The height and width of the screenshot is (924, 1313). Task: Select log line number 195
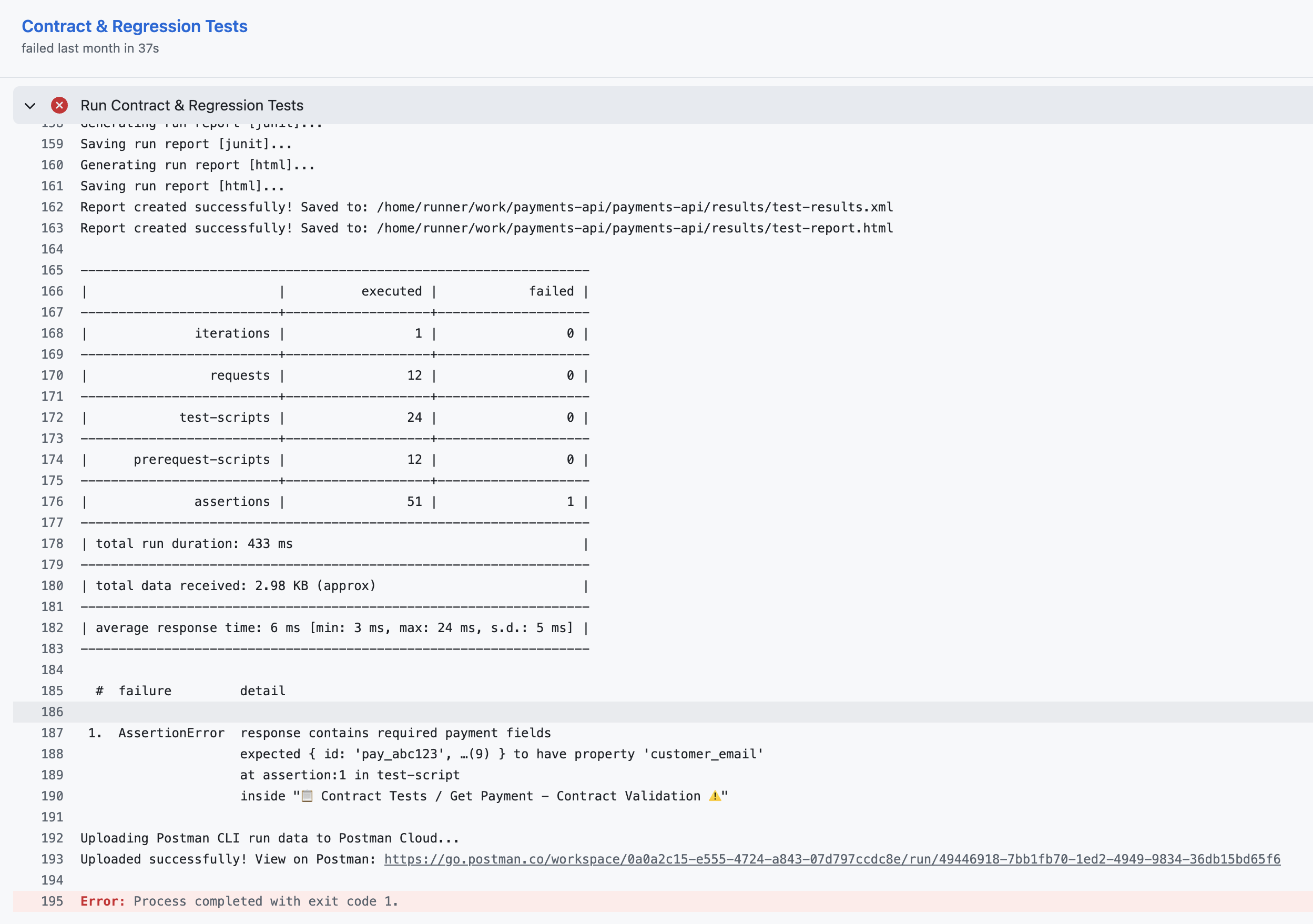coord(52,901)
